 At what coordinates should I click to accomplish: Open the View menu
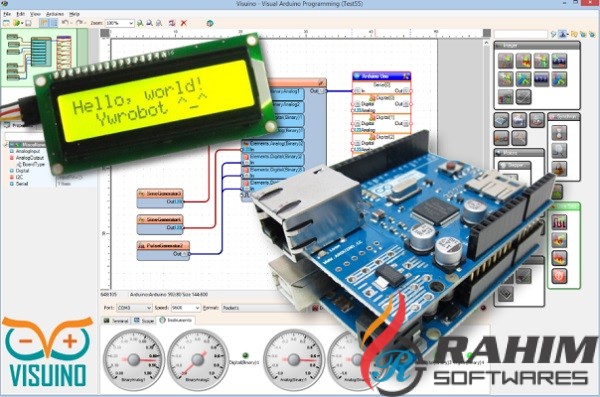(x=35, y=14)
